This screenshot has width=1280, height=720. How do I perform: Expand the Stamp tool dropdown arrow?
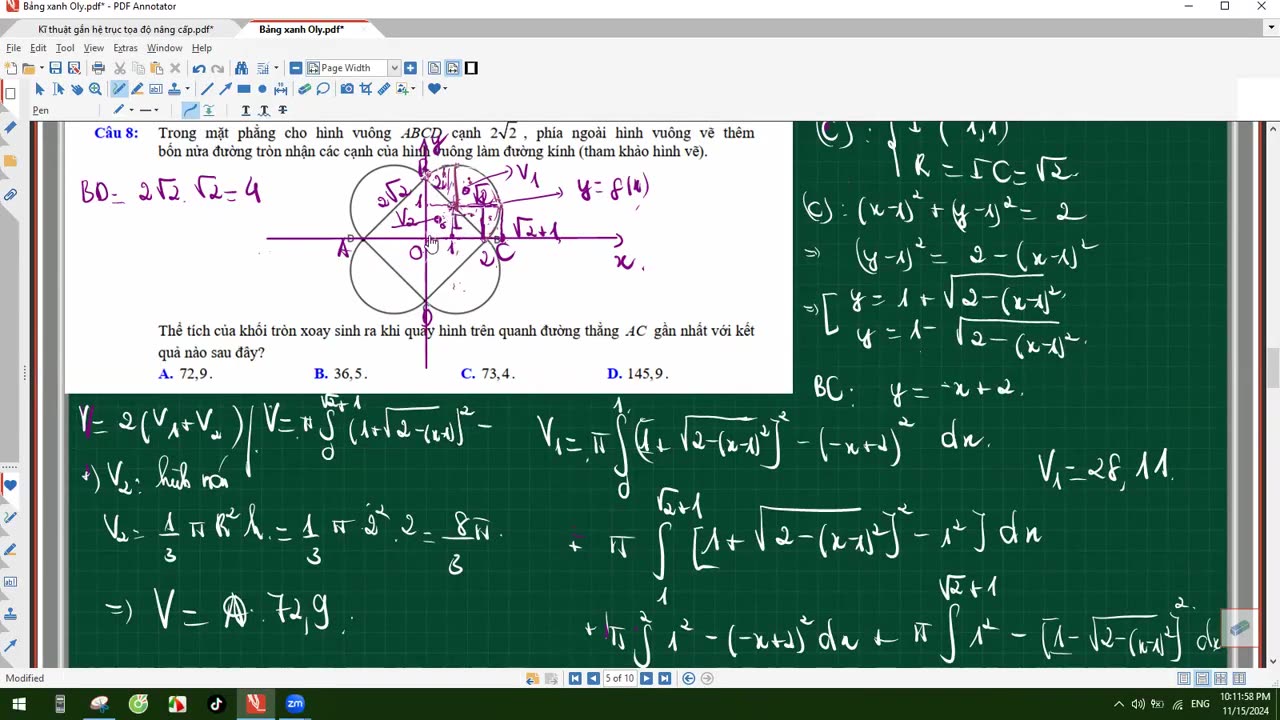tap(187, 89)
